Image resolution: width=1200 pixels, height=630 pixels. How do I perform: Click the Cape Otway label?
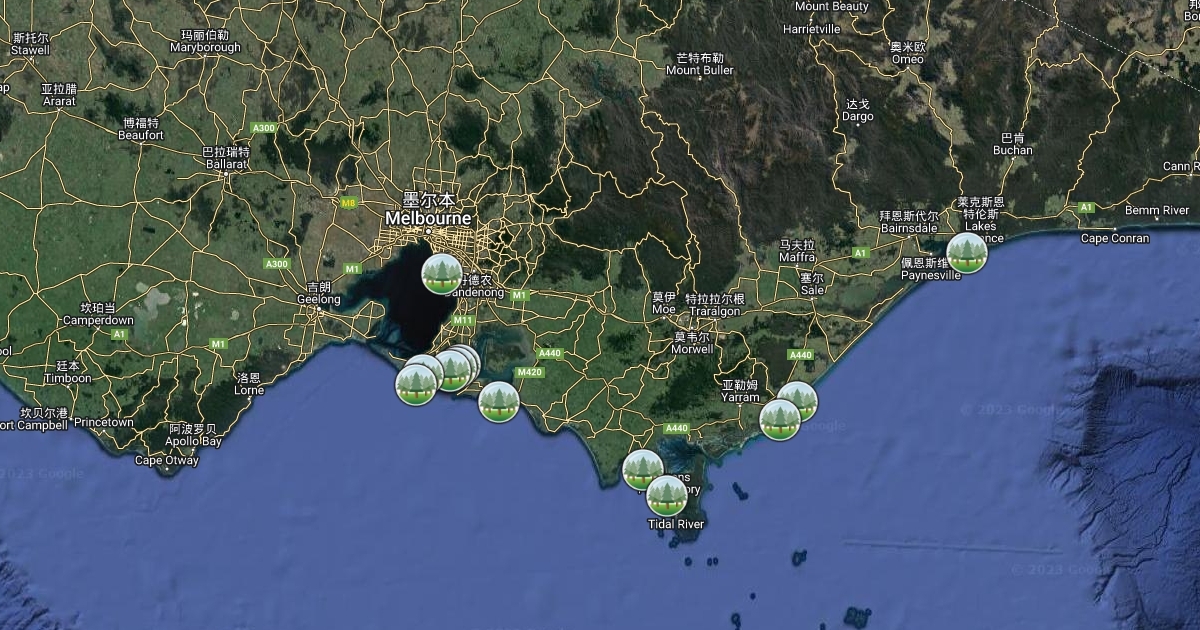[167, 461]
